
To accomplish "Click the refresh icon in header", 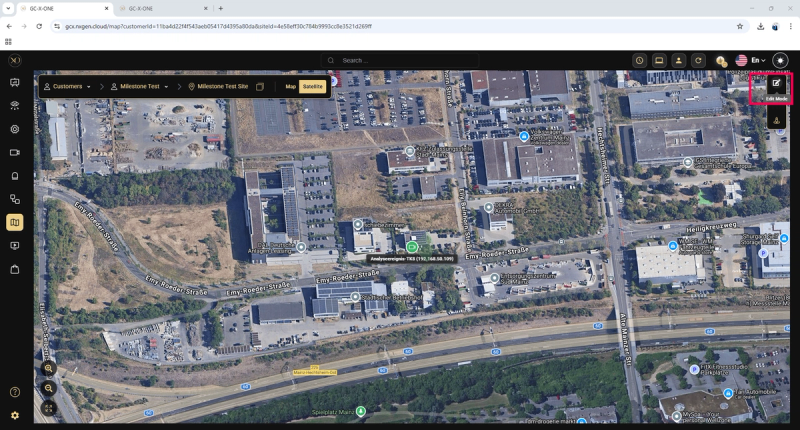I will (x=698, y=61).
